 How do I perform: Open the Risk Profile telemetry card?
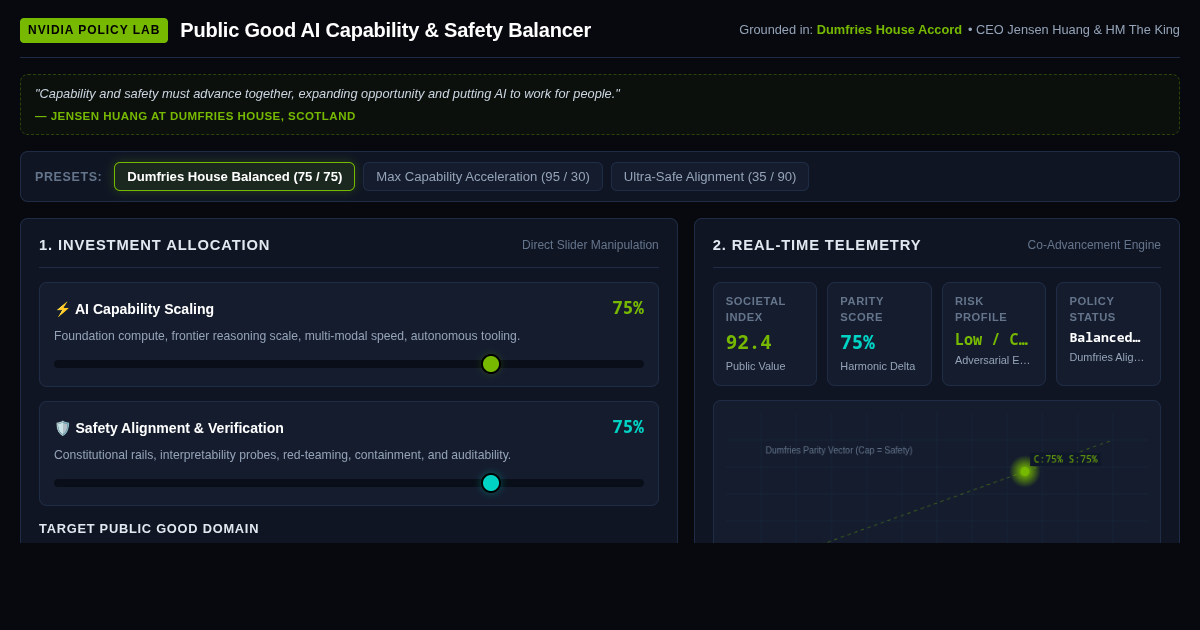994,334
